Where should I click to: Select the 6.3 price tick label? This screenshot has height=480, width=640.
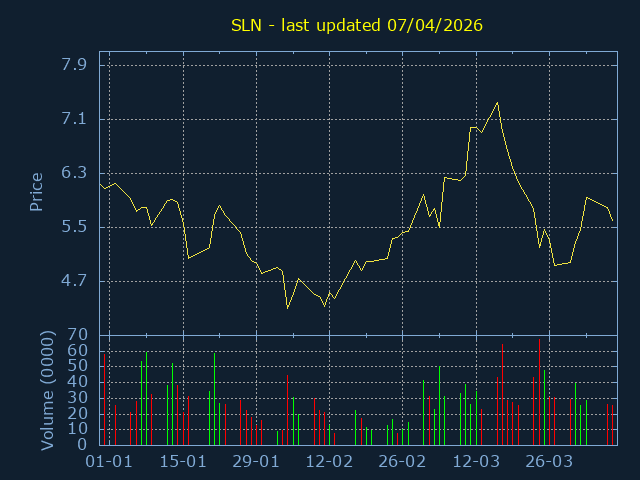(x=75, y=173)
